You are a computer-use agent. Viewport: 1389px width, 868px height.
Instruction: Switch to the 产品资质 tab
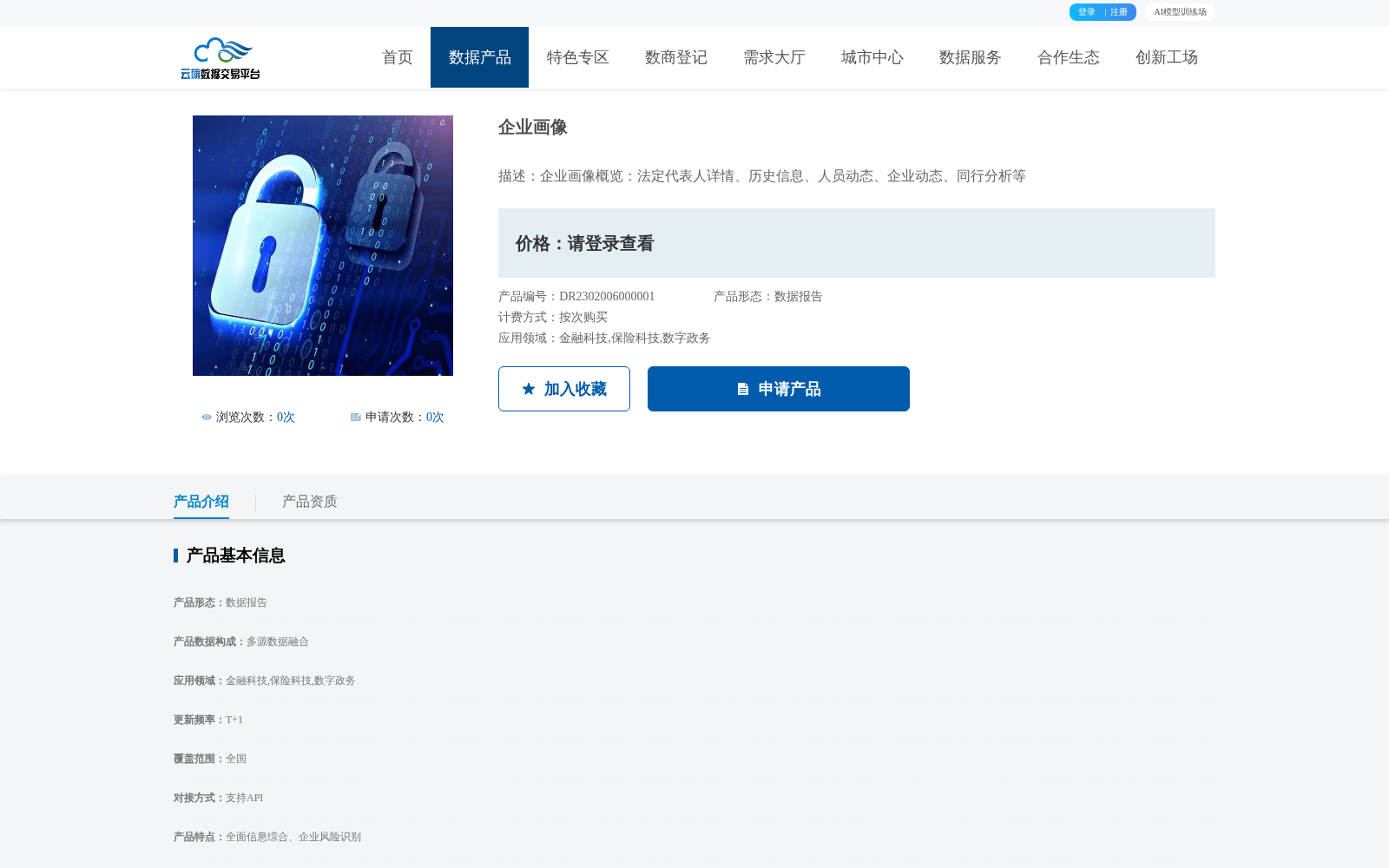pos(310,502)
